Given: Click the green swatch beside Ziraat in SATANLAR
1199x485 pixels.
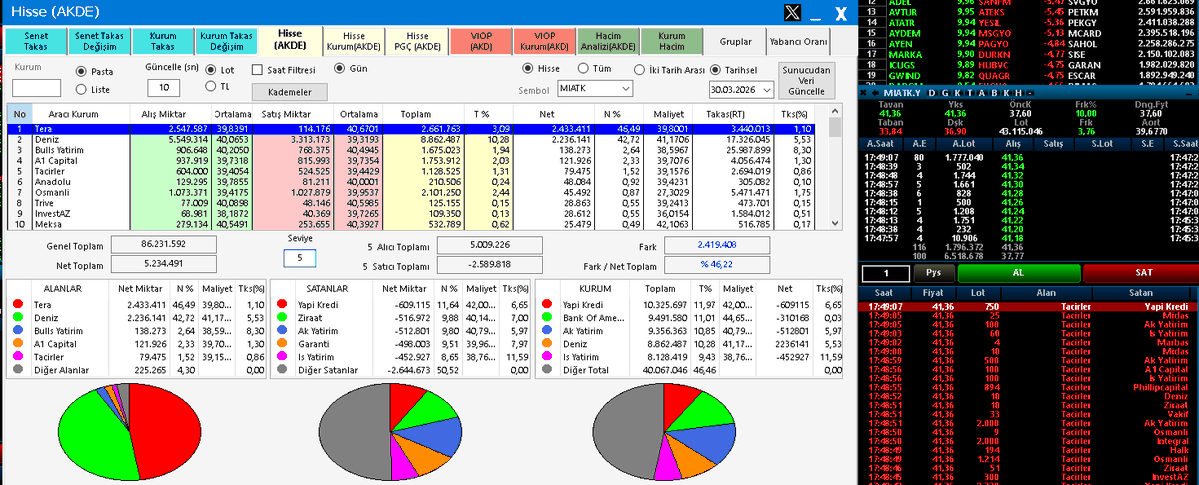Looking at the screenshot, I should [x=282, y=317].
